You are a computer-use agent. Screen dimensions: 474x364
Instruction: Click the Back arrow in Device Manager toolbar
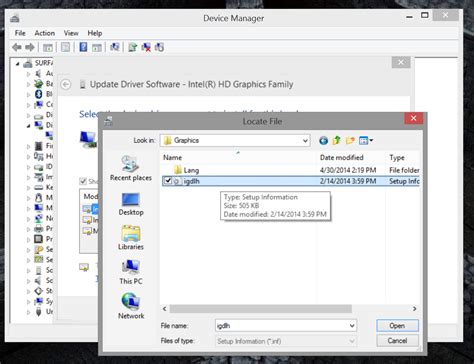[17, 47]
